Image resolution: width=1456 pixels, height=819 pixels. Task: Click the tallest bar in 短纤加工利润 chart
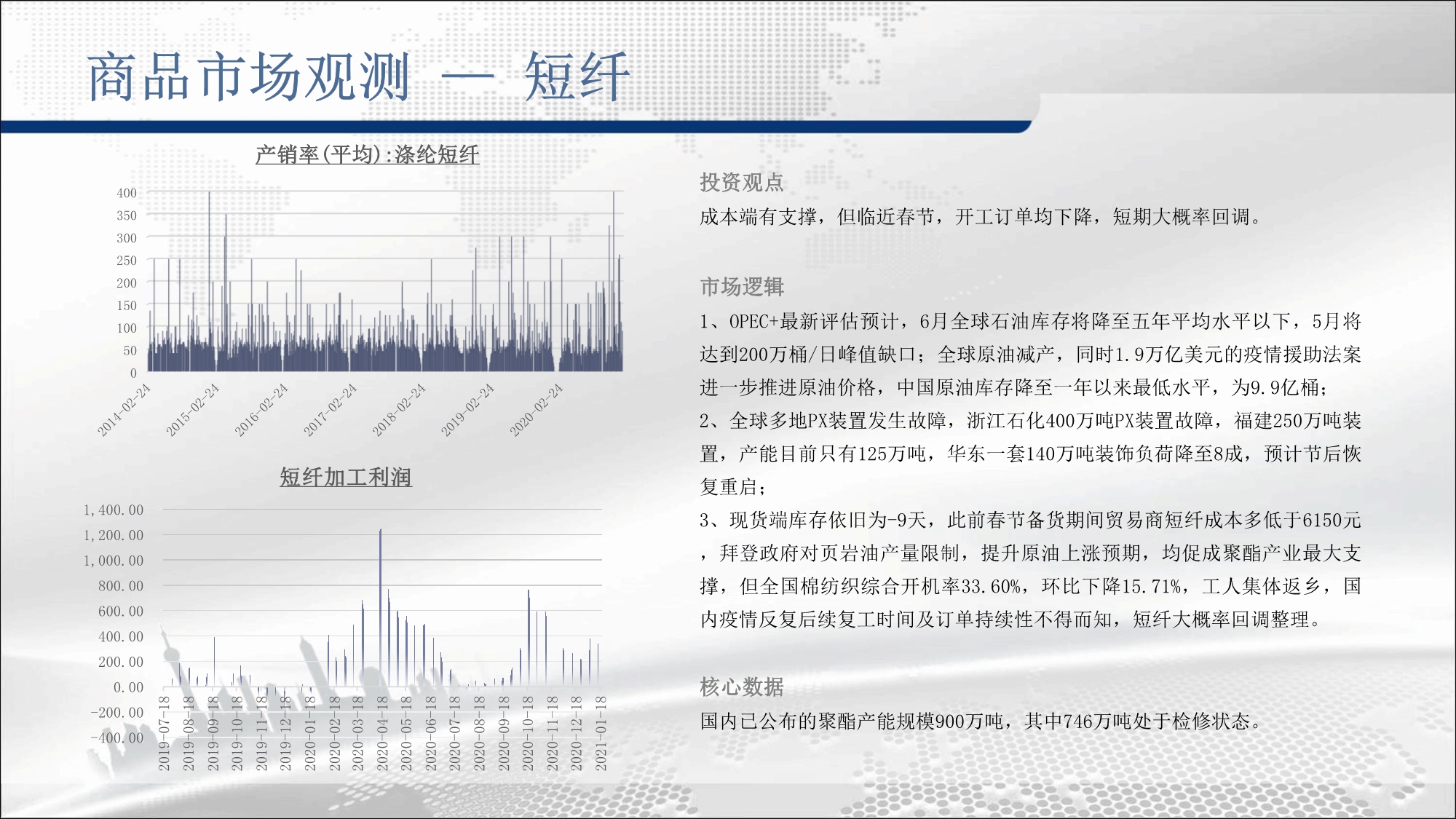380,608
